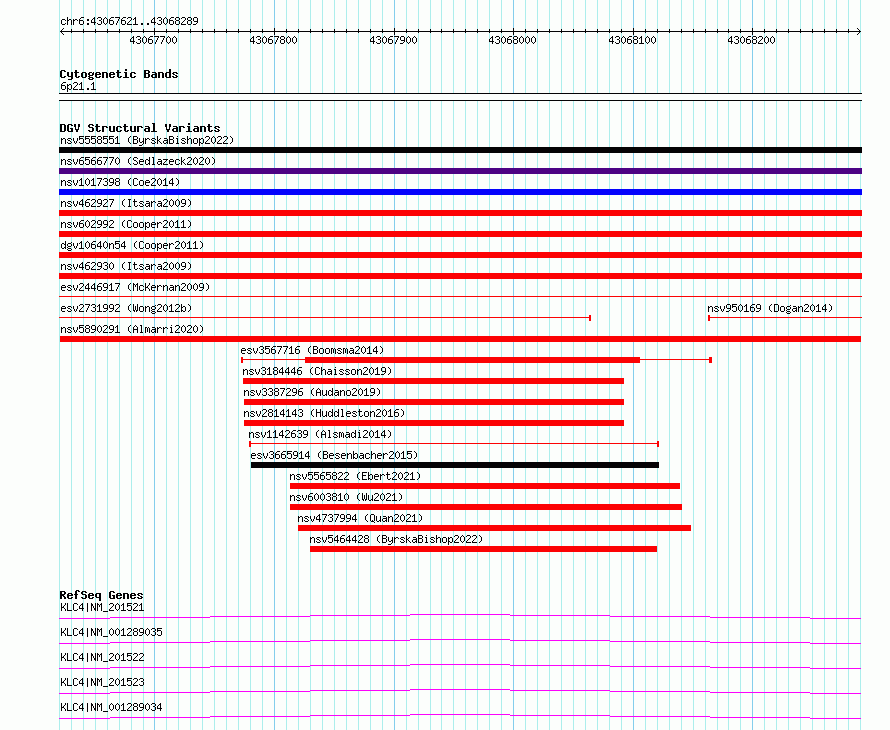
Task: Open nsv5464428 (ByrskaBishop2022) label
Action: [x=396, y=539]
